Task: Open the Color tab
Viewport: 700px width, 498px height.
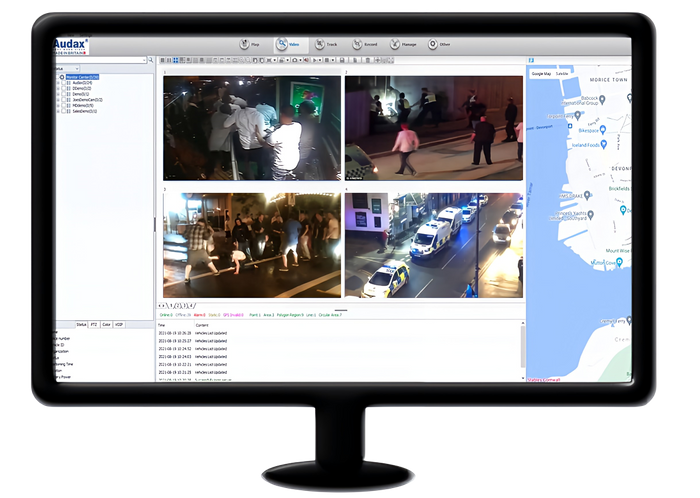Action: [106, 324]
